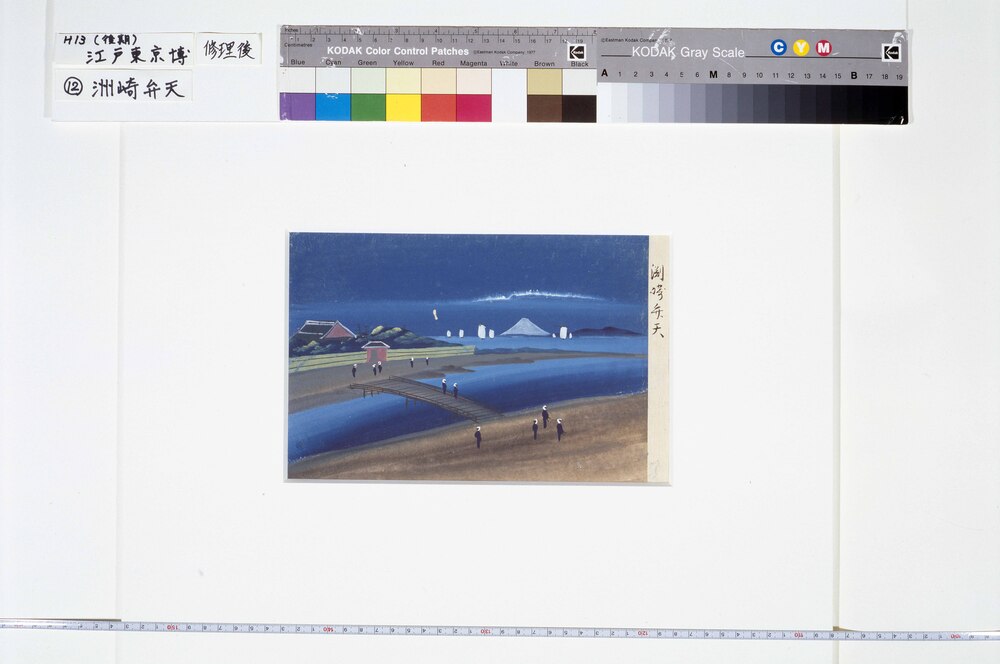Click the measuring tape along the bottom
Screen dimensions: 1000x664
pyautogui.click(x=500, y=630)
